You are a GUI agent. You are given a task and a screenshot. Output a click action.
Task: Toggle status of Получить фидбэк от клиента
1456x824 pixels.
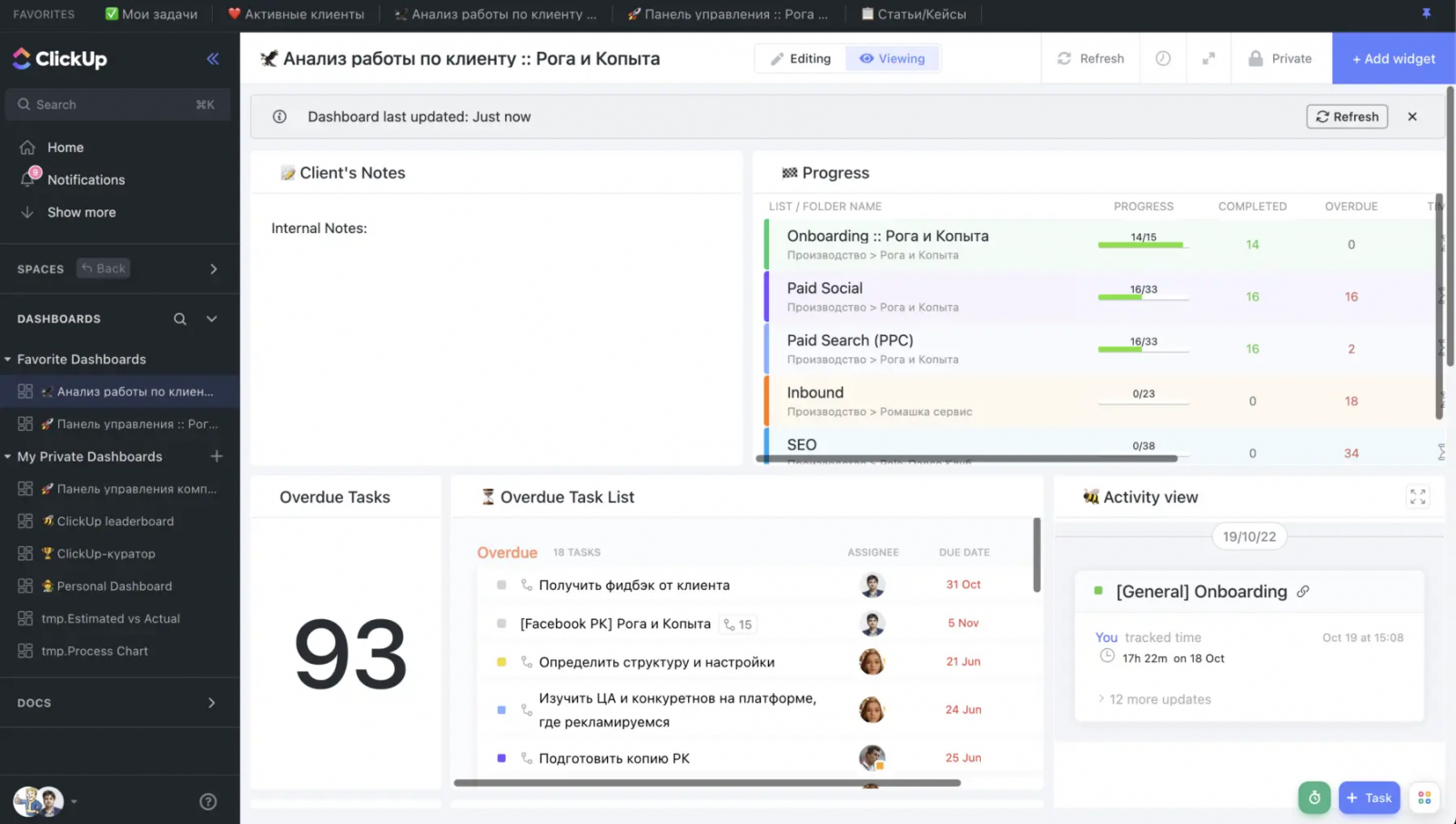pos(501,585)
